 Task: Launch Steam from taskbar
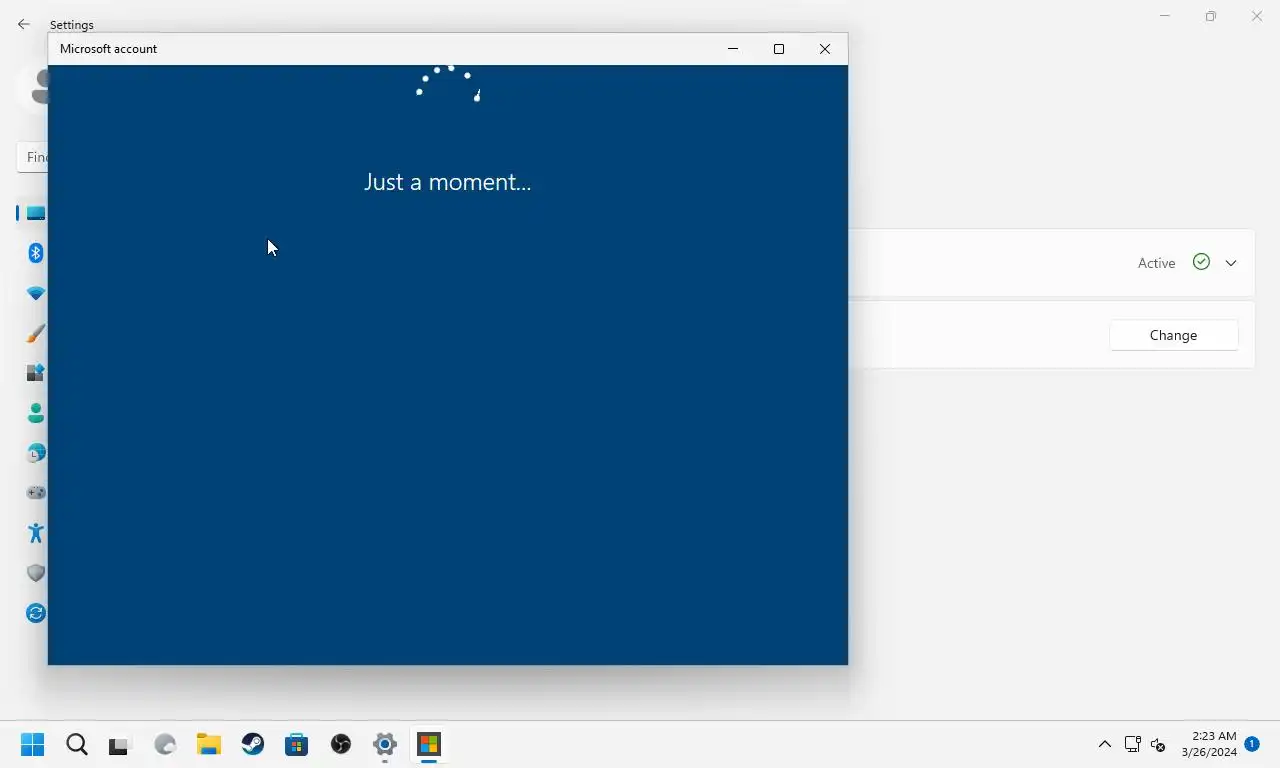coord(253,744)
